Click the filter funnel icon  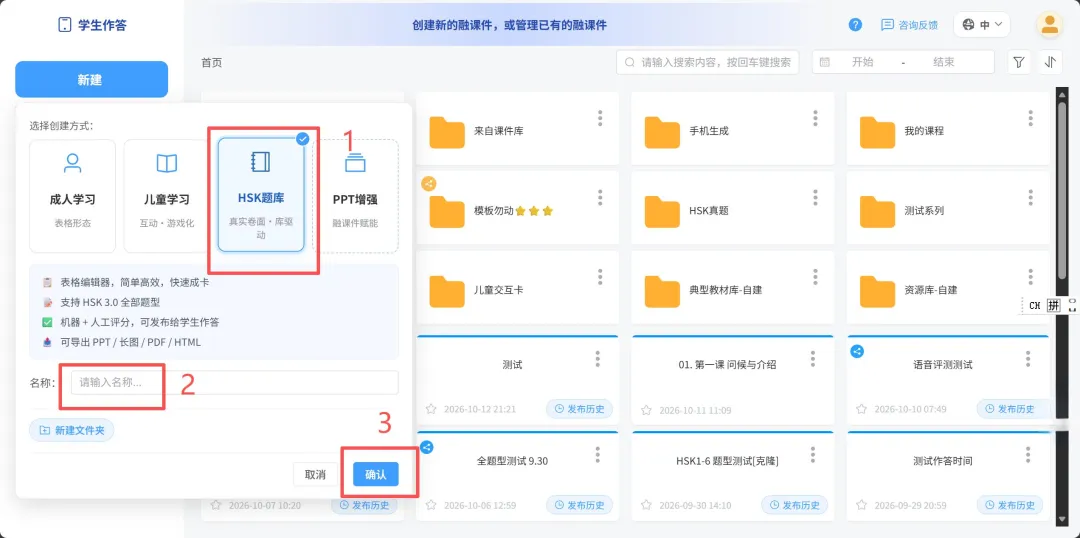pos(1019,62)
